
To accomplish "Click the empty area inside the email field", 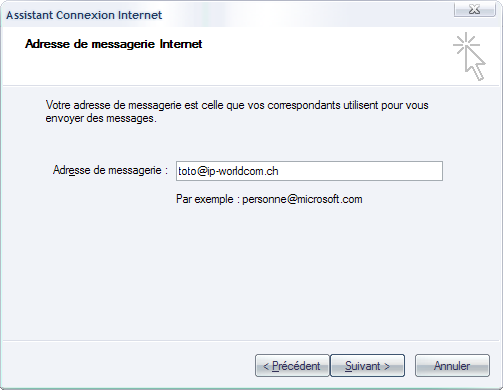I will tap(360, 171).
